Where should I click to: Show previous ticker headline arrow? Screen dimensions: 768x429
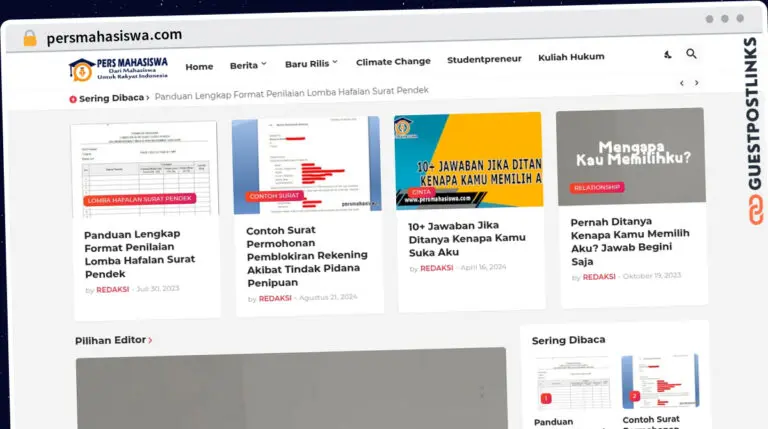coord(682,83)
